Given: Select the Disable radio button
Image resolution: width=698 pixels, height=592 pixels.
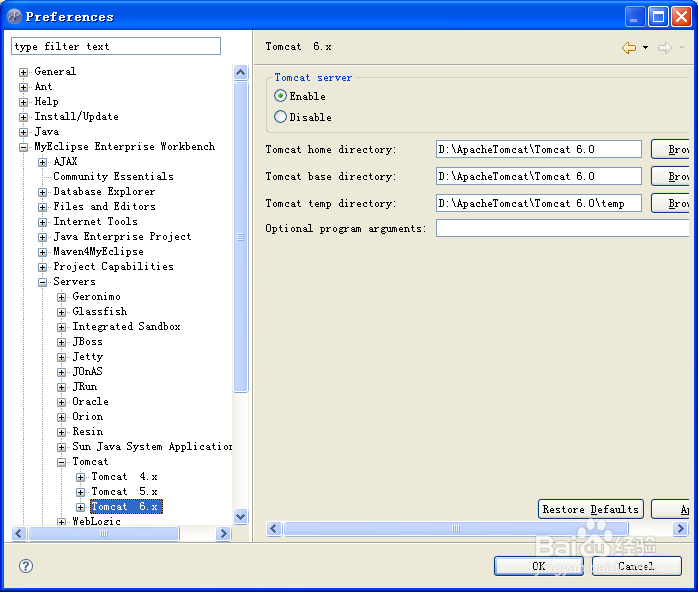Looking at the screenshot, I should pyautogui.click(x=280, y=117).
